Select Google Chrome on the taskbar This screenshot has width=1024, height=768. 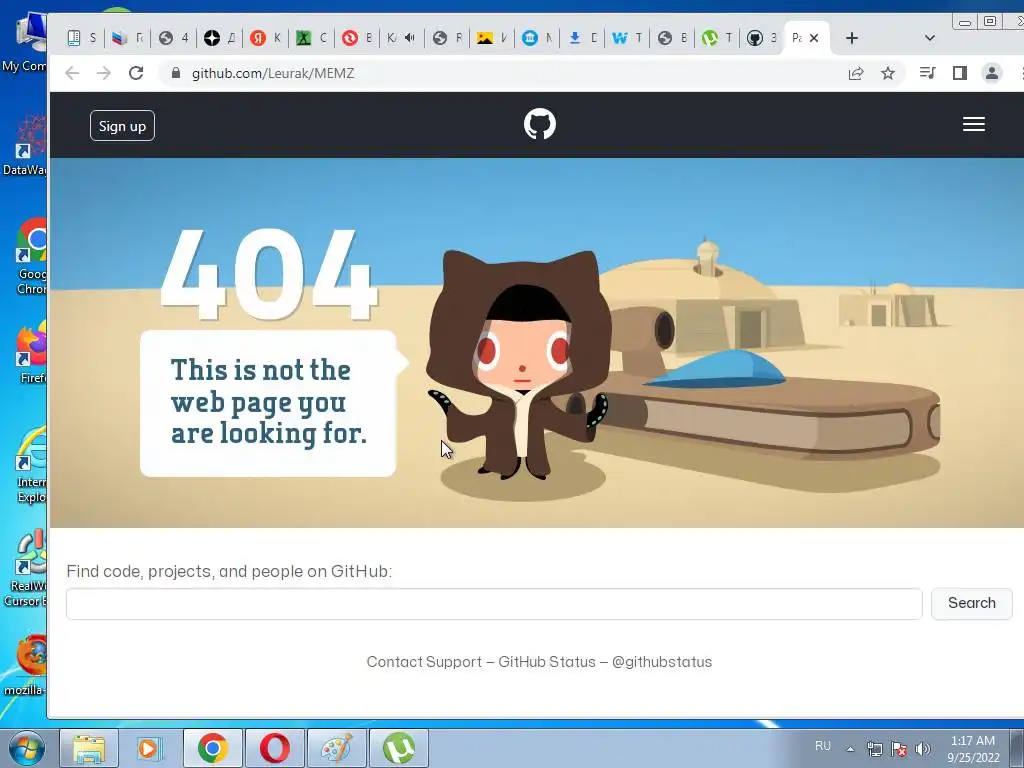click(x=212, y=748)
